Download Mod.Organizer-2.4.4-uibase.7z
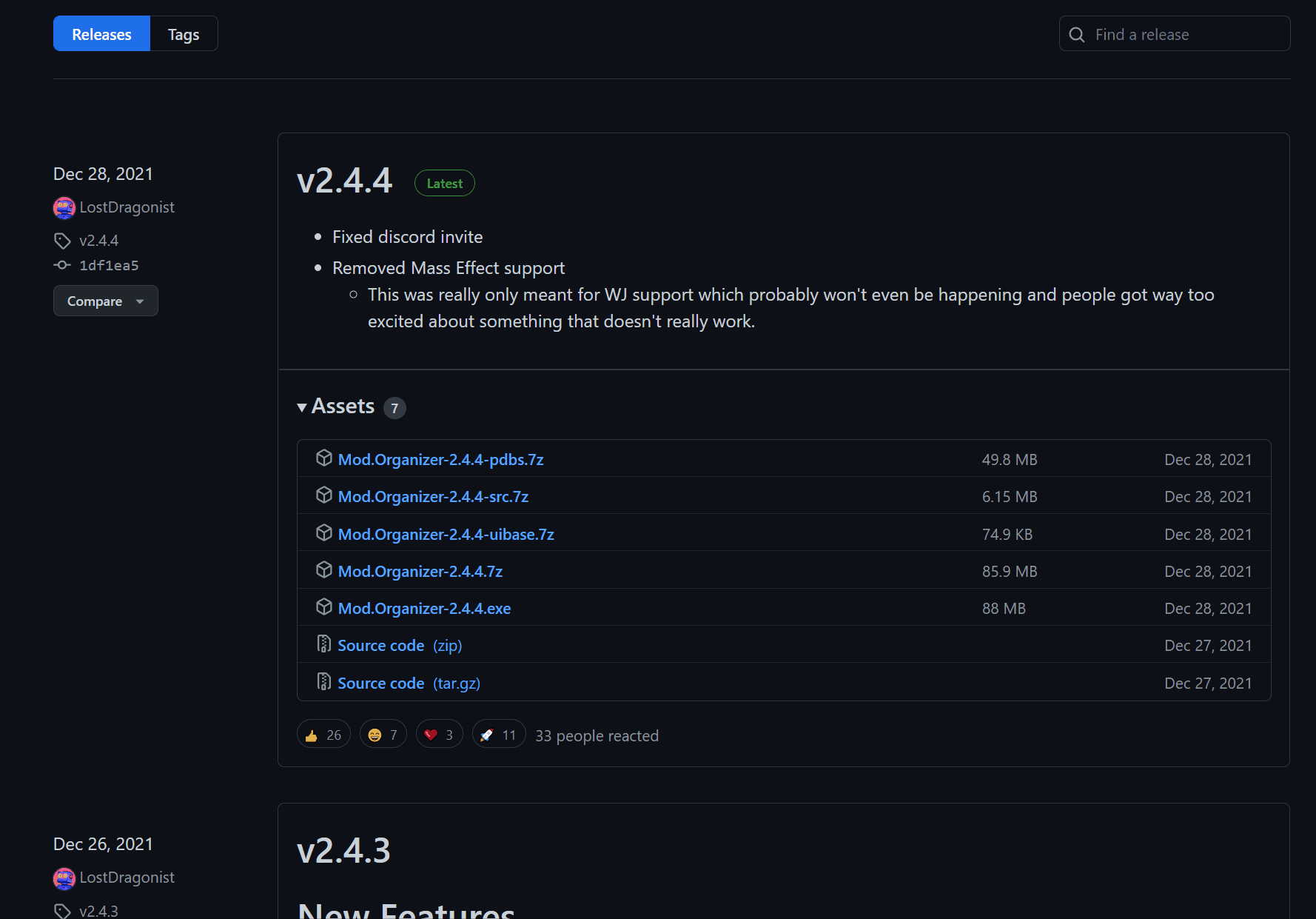The width and height of the screenshot is (1316, 919). (x=446, y=534)
